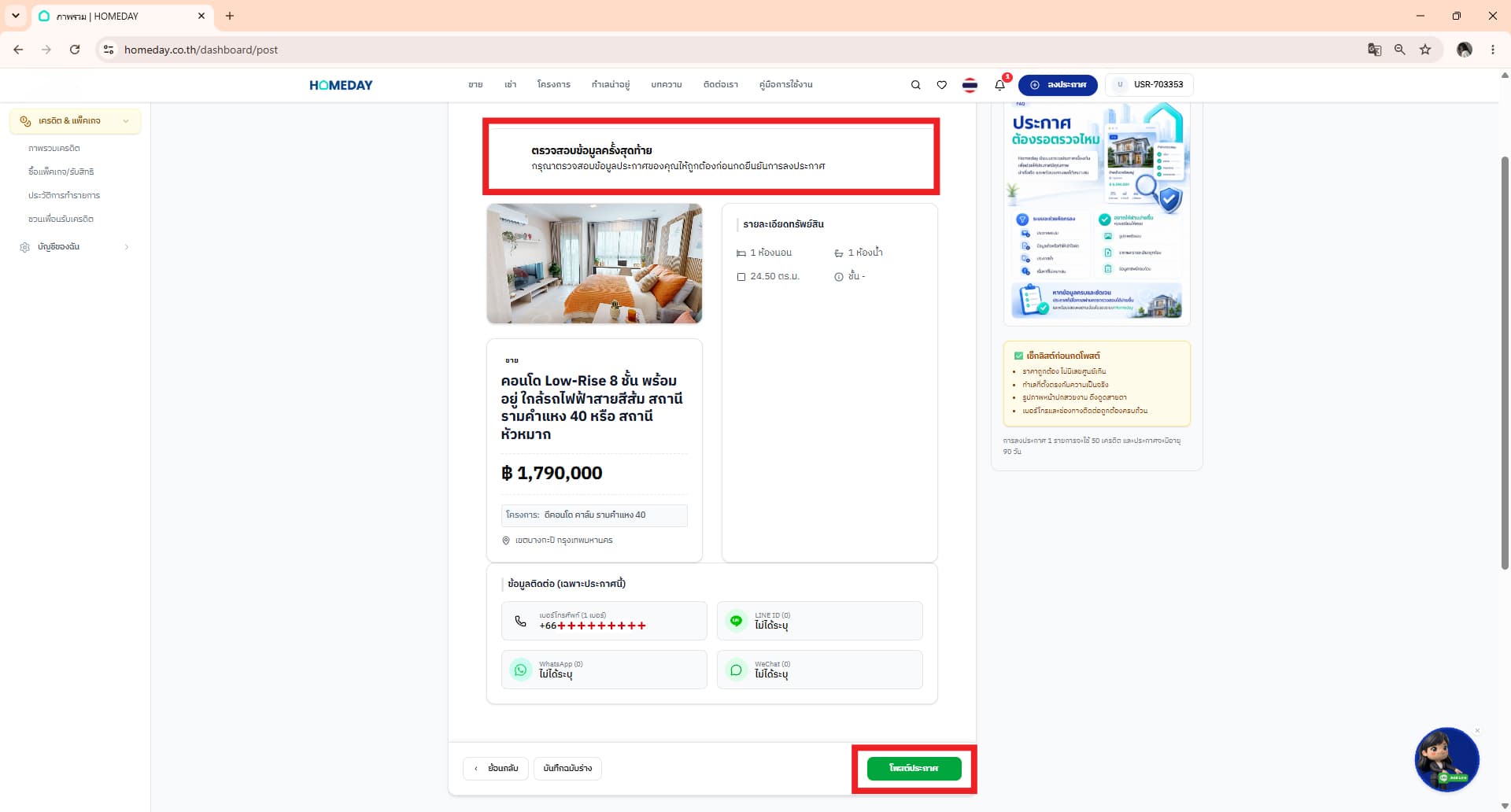The height and width of the screenshot is (812, 1511).
Task: Open the USR-703353 user account menu
Action: coord(1149,85)
